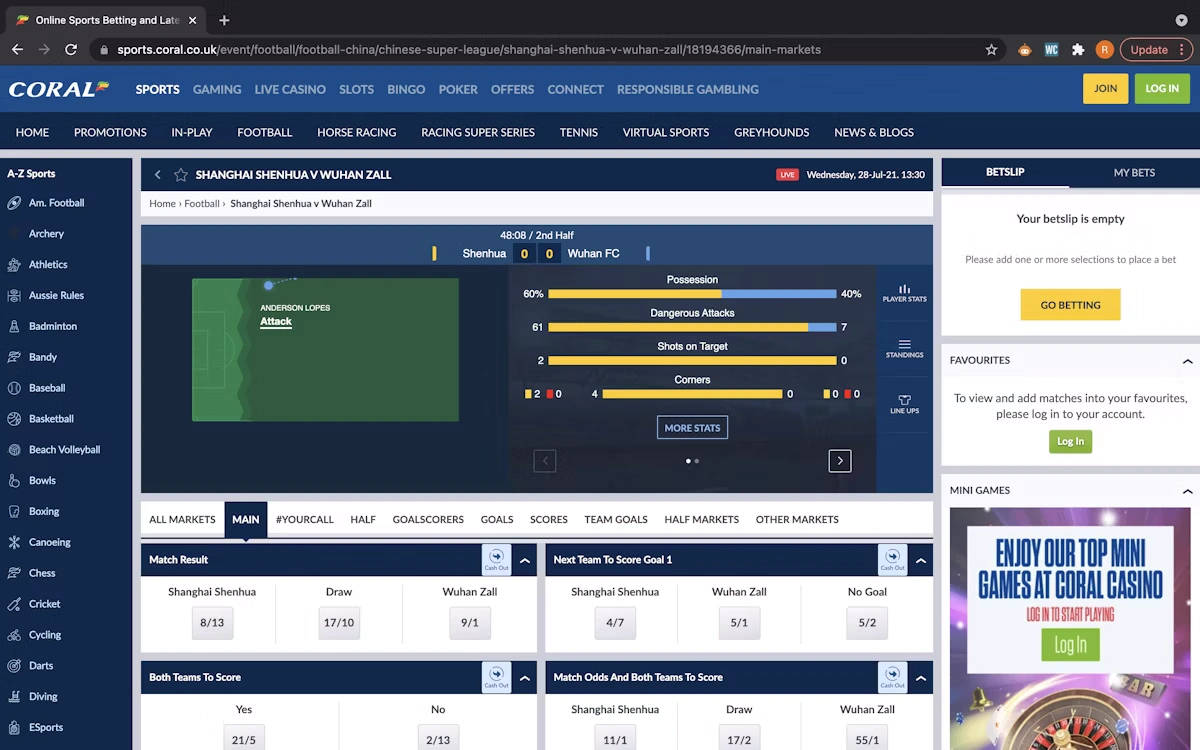Go back using the header left arrow

(x=157, y=175)
